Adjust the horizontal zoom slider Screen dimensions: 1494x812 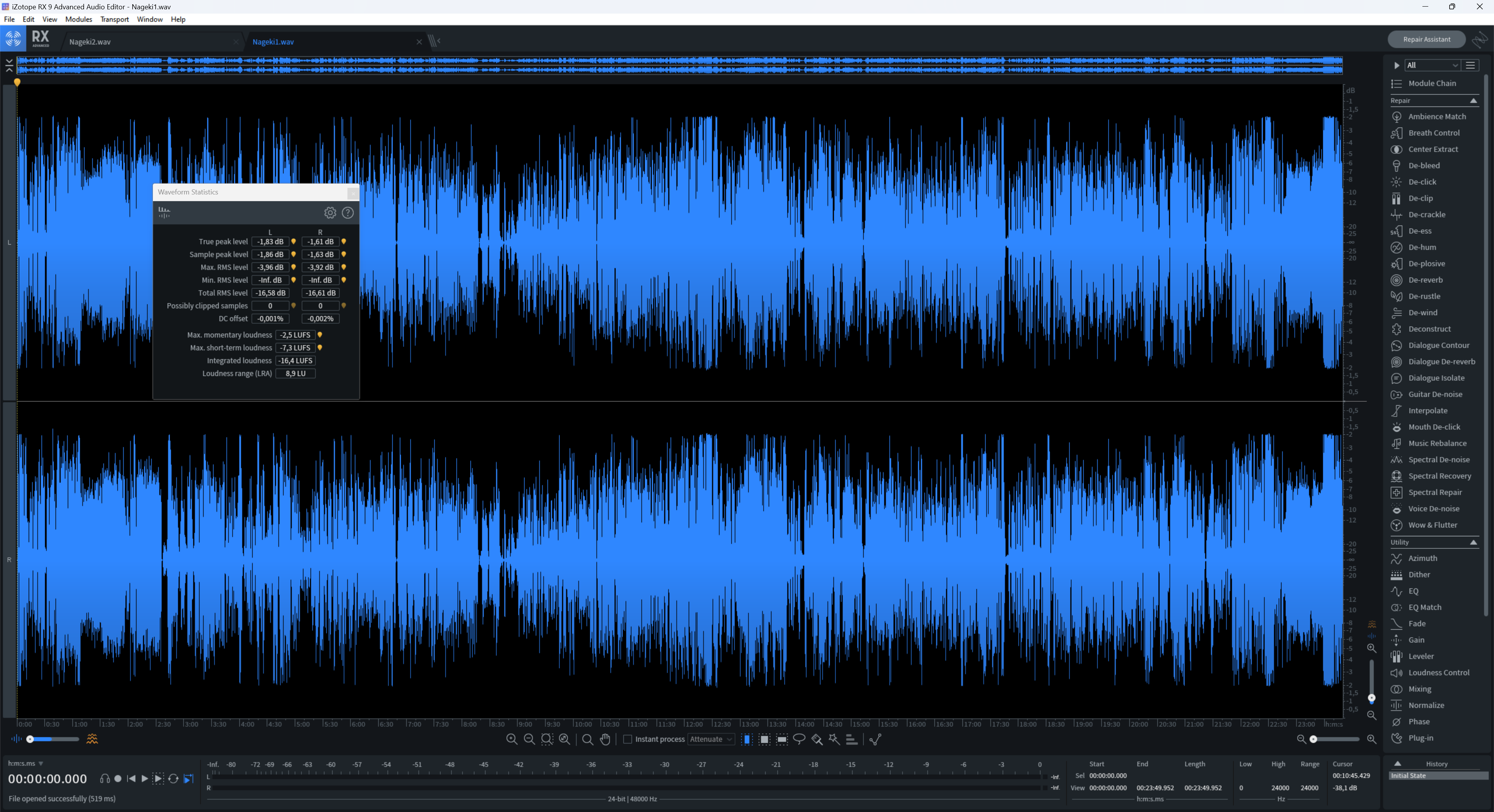point(1335,739)
